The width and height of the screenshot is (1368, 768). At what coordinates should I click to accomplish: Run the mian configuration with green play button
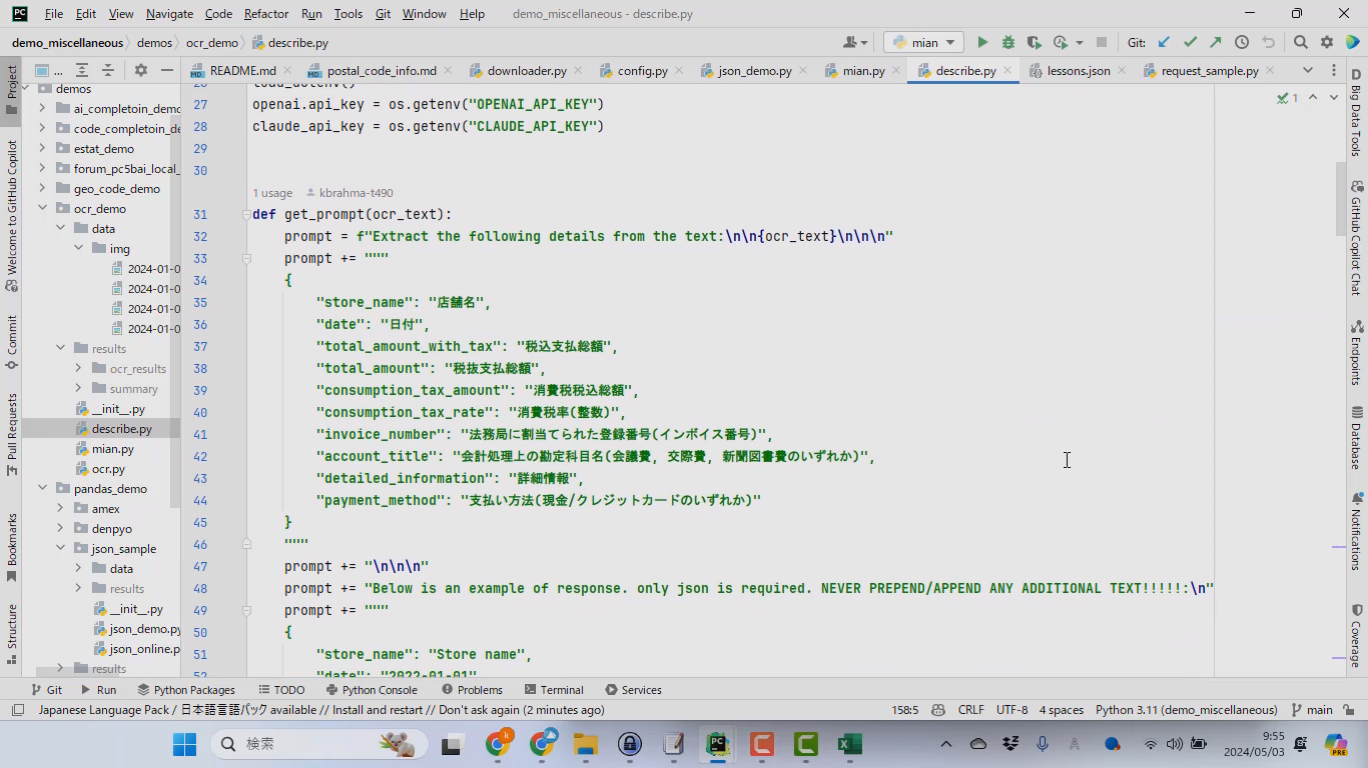(x=982, y=43)
